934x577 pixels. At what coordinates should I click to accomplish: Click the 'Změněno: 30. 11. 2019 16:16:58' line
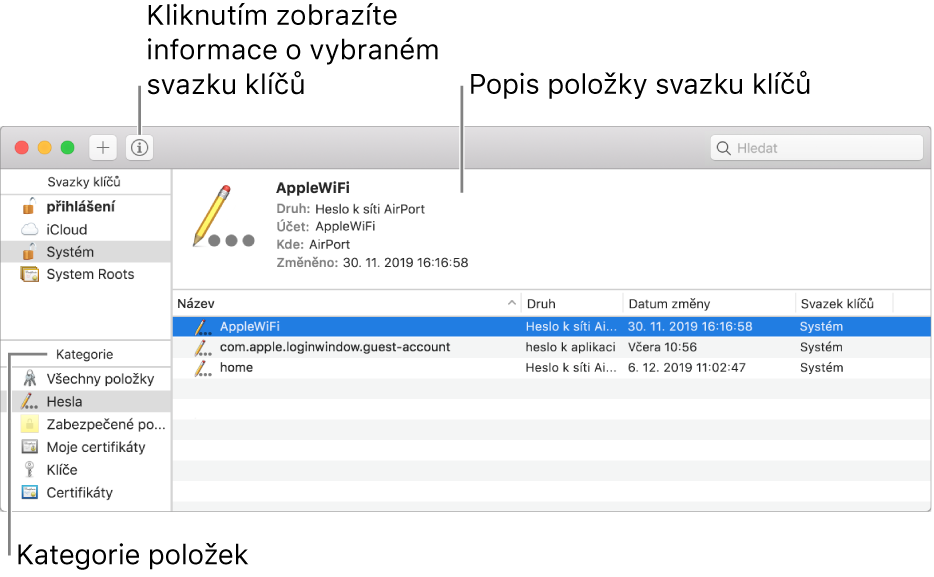coord(372,263)
